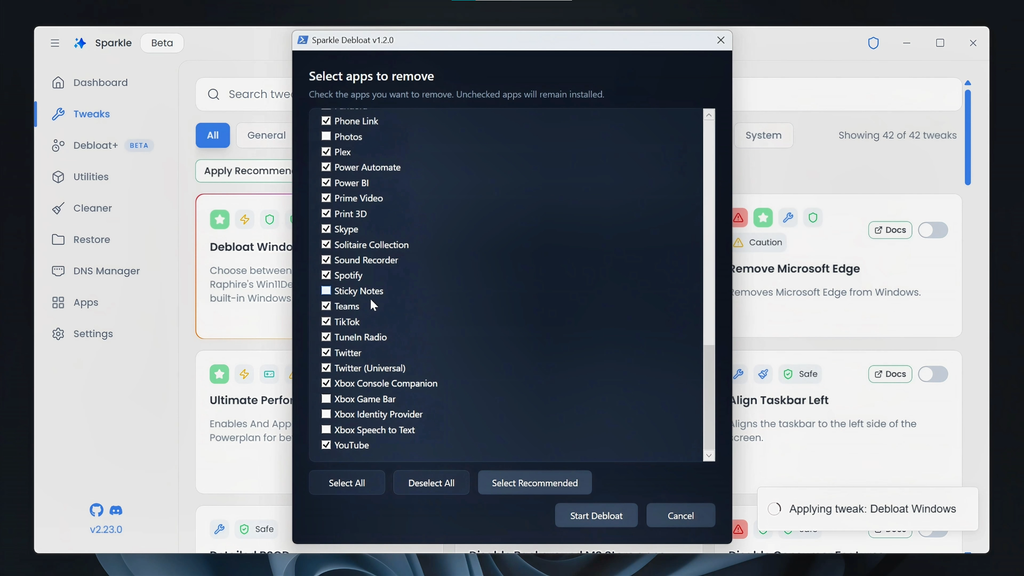Screen dimensions: 1024x576
Task: Click shield icon on Debloat Windows card
Action: 269,219
